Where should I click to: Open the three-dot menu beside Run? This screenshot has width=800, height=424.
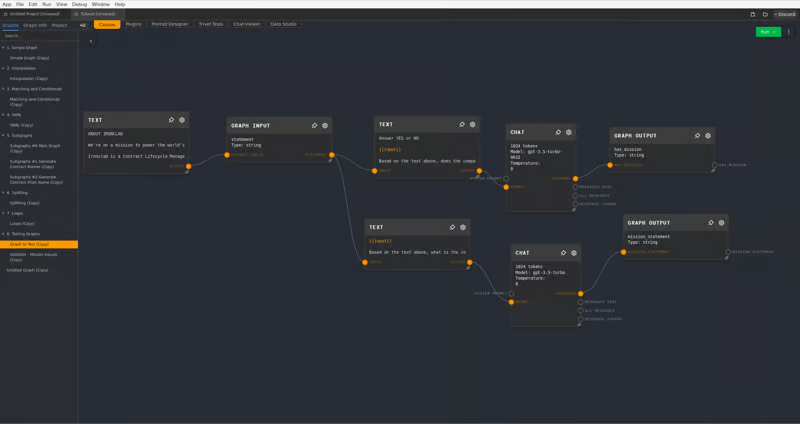789,32
